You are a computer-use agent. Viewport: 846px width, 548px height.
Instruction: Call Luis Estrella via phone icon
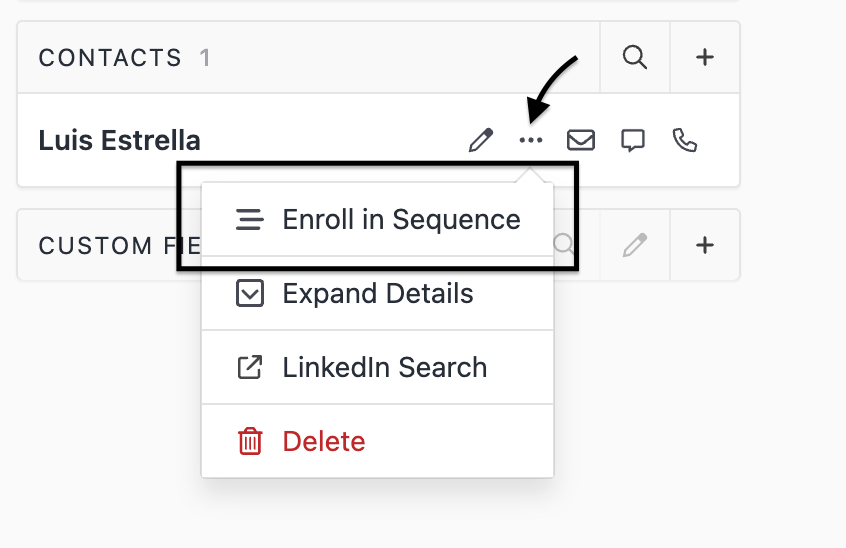click(x=684, y=140)
